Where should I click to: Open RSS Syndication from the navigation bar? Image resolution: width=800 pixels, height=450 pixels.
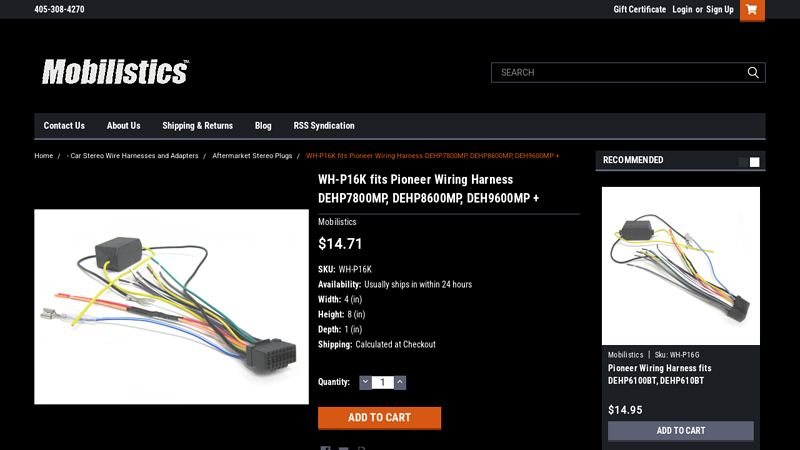click(324, 126)
